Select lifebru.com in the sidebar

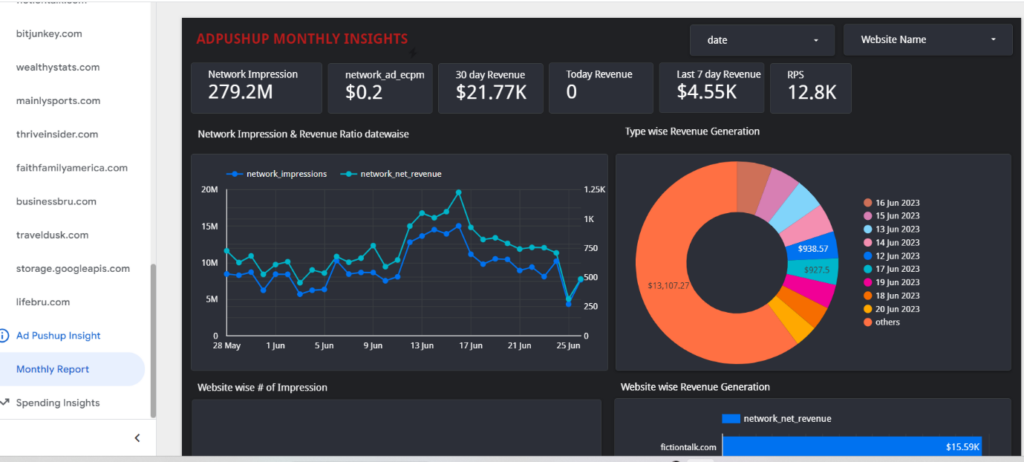pos(43,302)
